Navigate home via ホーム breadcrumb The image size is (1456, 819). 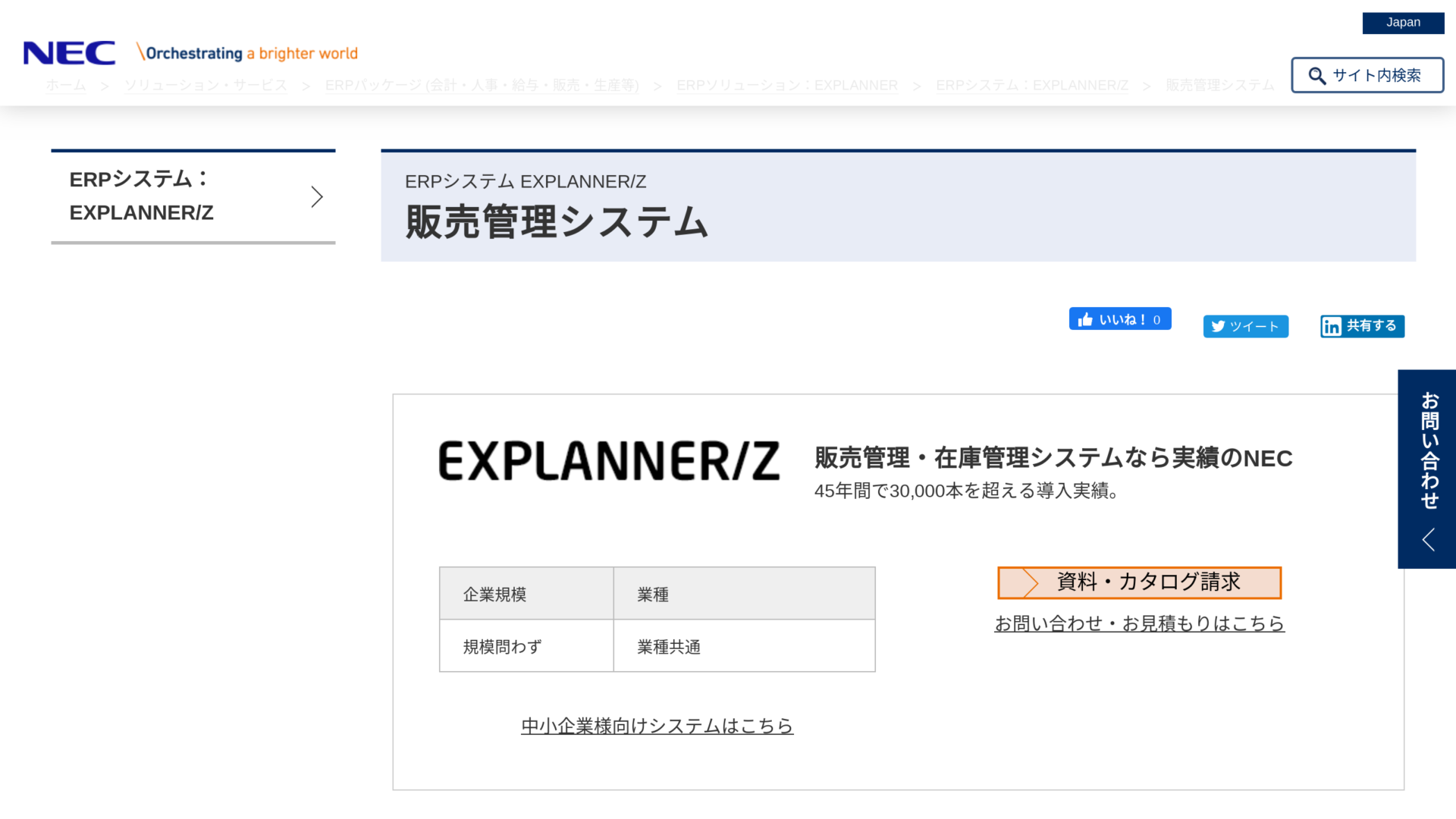[65, 85]
